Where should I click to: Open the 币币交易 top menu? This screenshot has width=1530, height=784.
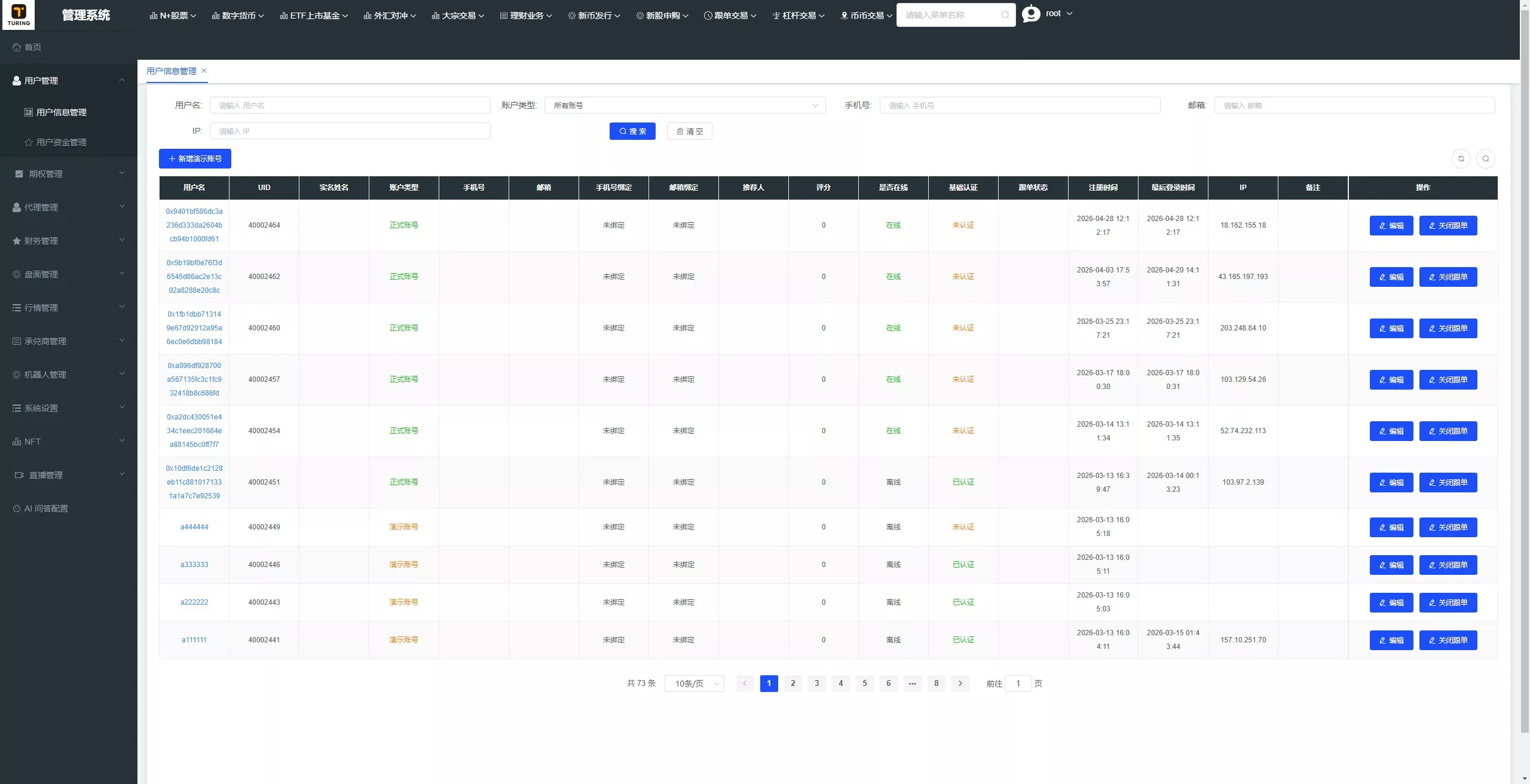(867, 16)
